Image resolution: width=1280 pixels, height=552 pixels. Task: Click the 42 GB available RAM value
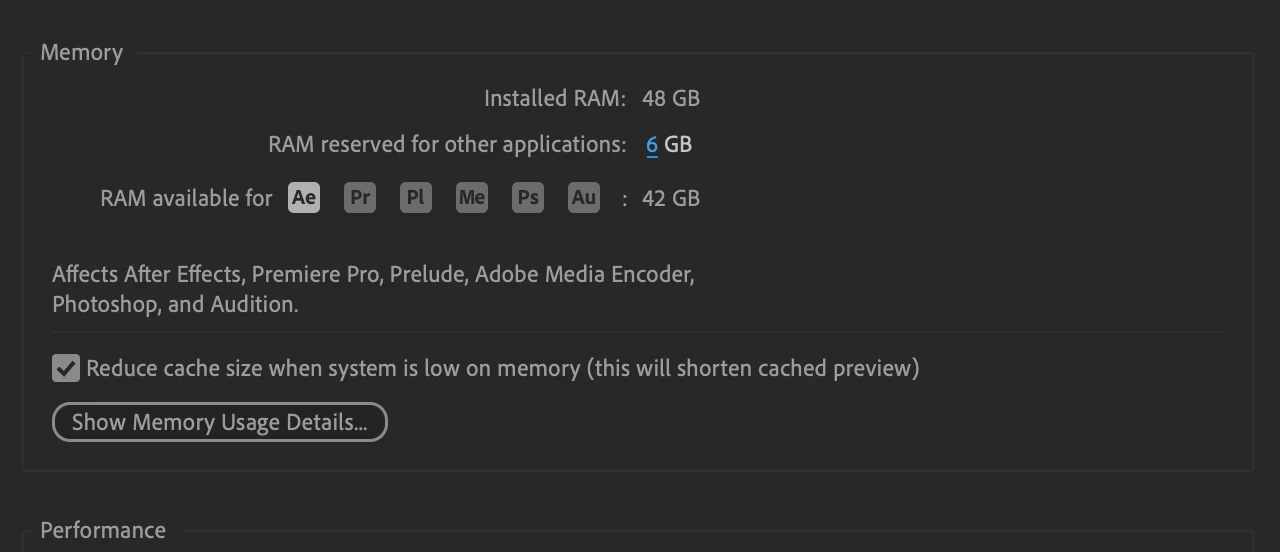(671, 198)
